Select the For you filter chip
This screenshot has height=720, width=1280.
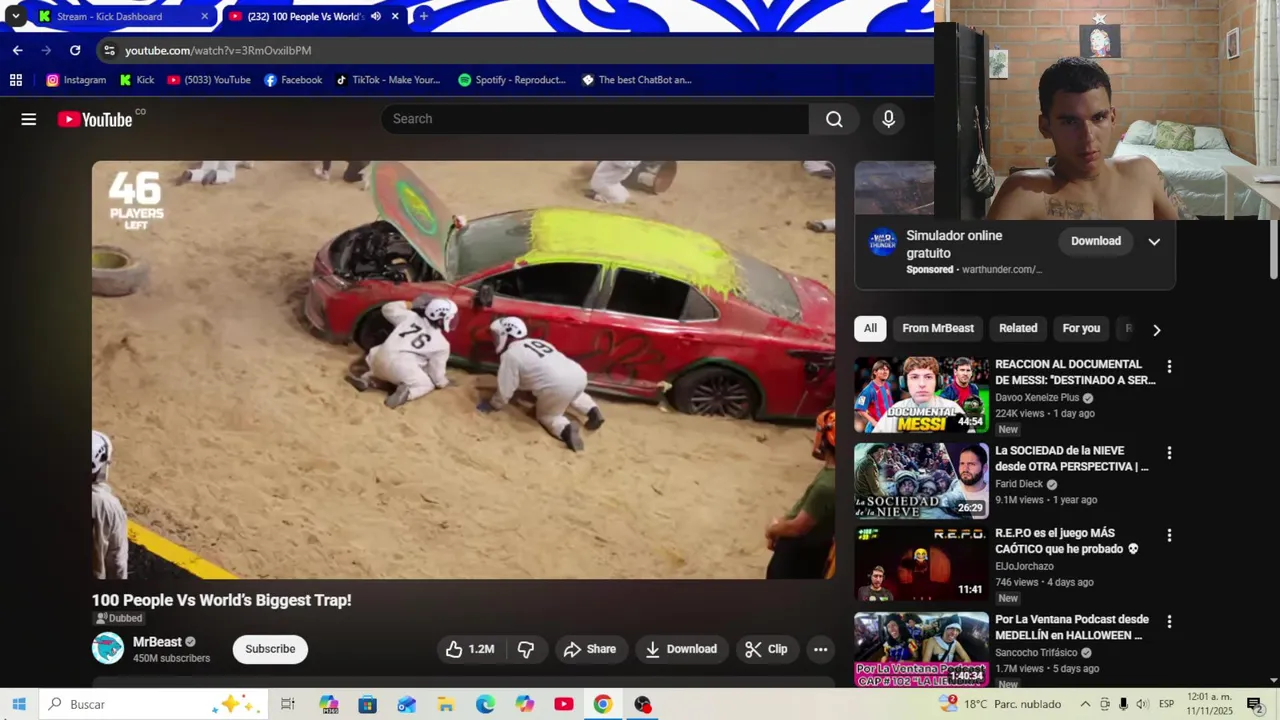tap(1081, 328)
